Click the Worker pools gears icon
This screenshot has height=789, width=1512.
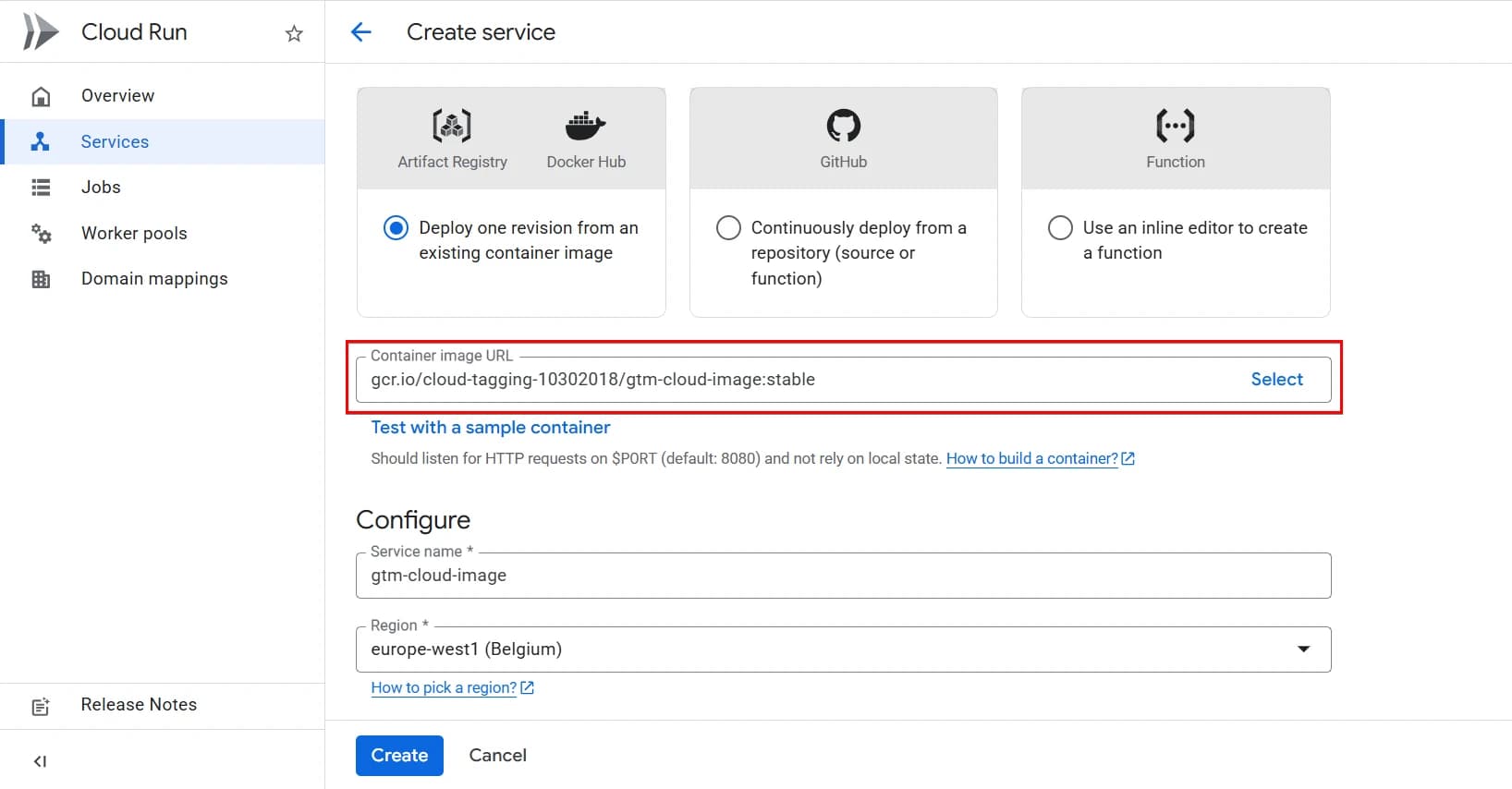tap(41, 234)
